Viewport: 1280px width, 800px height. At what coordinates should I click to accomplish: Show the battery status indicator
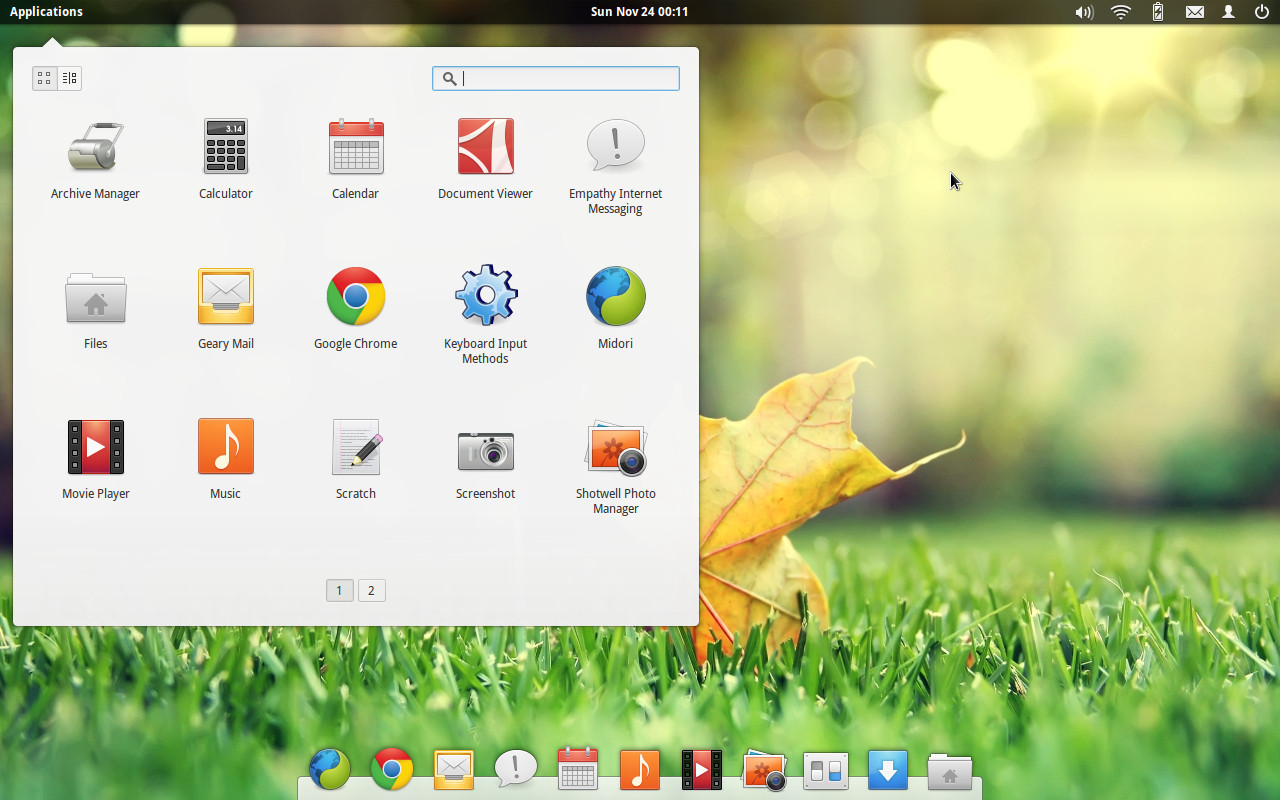point(1158,12)
